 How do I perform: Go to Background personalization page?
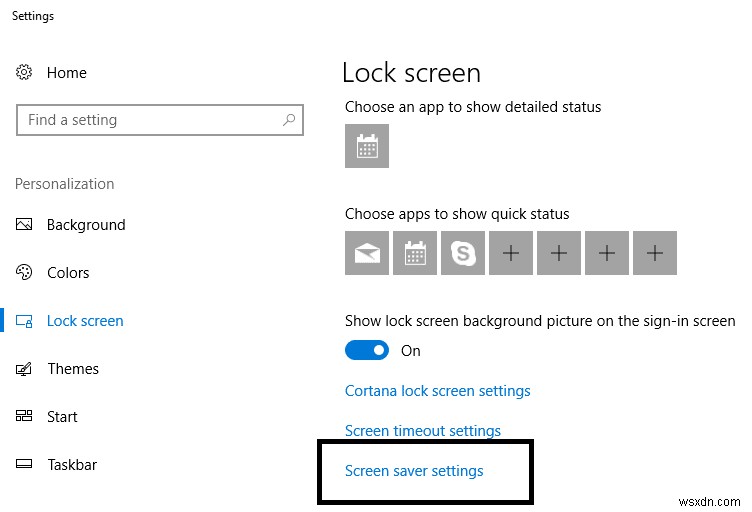pyautogui.click(x=86, y=225)
